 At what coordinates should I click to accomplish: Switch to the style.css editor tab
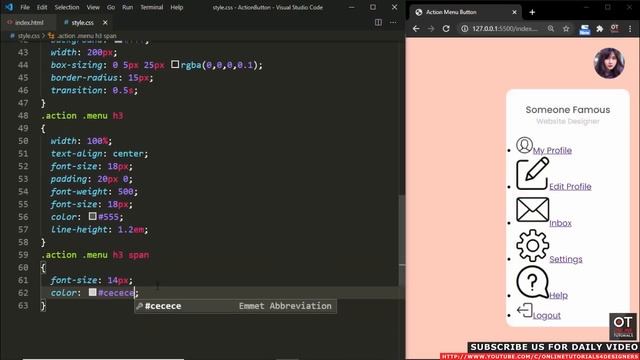pos(82,22)
